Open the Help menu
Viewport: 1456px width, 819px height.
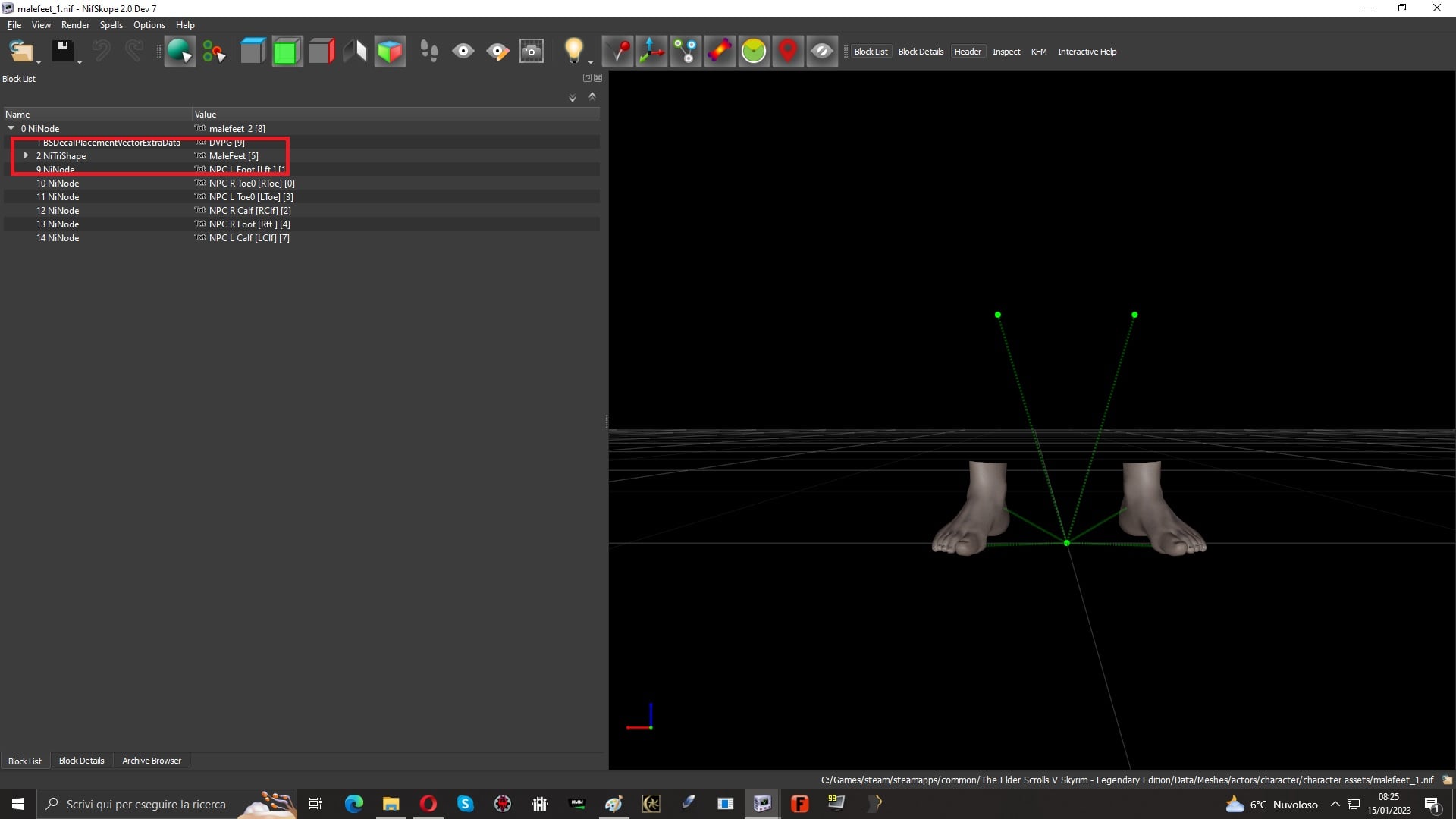click(x=185, y=25)
